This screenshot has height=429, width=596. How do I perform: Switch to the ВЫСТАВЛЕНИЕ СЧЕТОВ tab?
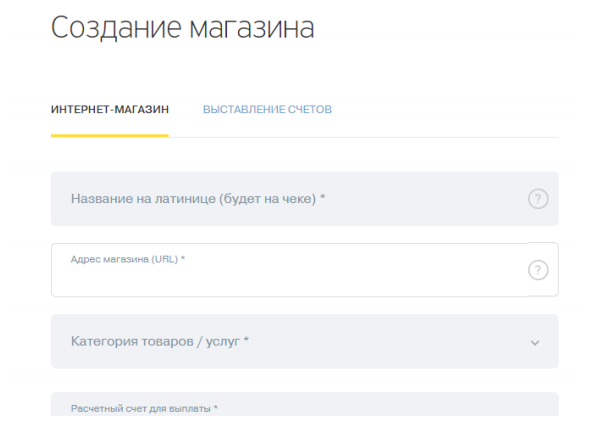click(267, 109)
